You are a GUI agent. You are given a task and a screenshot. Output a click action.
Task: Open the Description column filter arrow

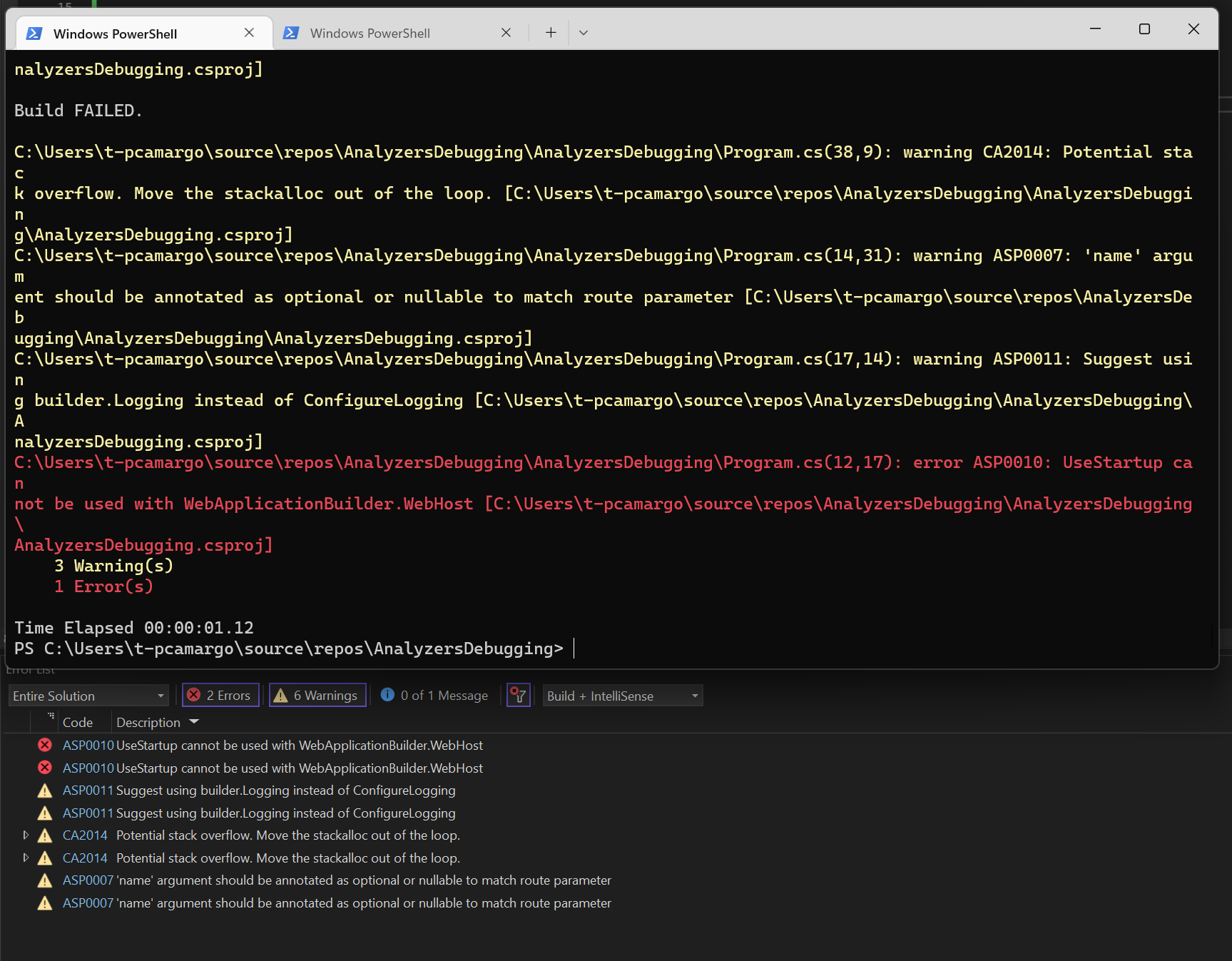point(194,722)
